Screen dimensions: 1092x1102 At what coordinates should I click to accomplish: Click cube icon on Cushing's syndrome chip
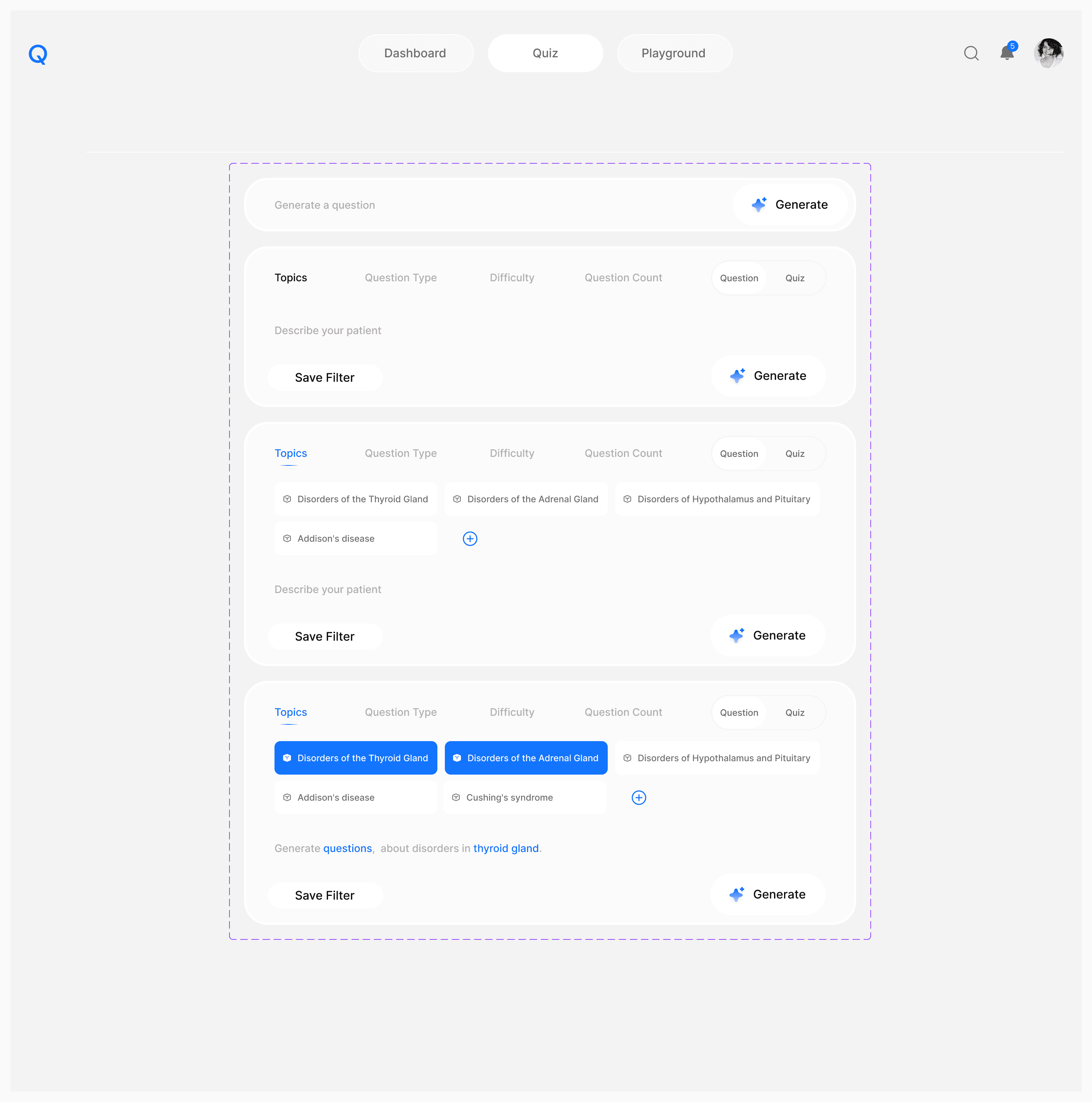[x=456, y=797]
